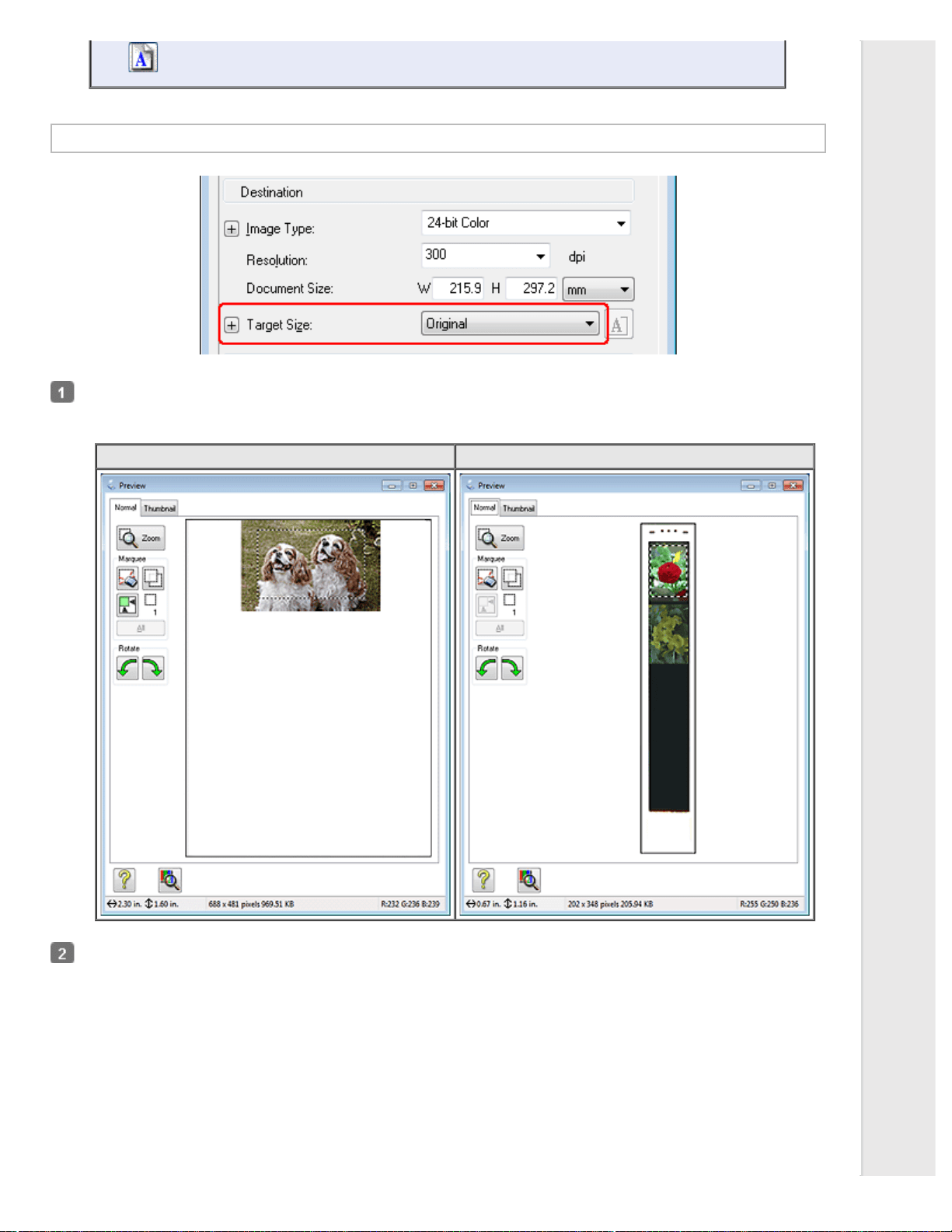Click Densitometer icon in dog photo Preview

169,880
